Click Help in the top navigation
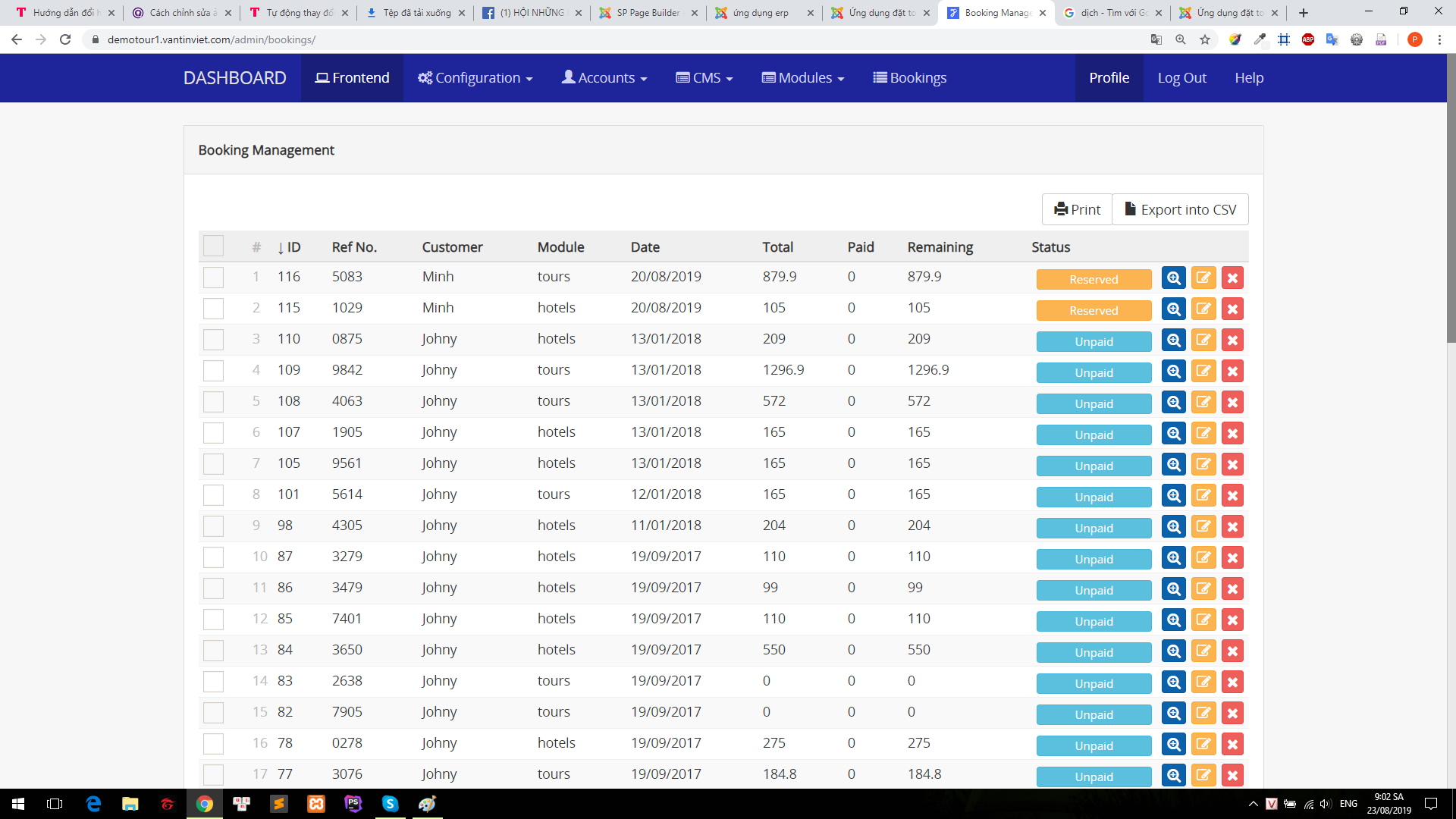 pyautogui.click(x=1248, y=78)
